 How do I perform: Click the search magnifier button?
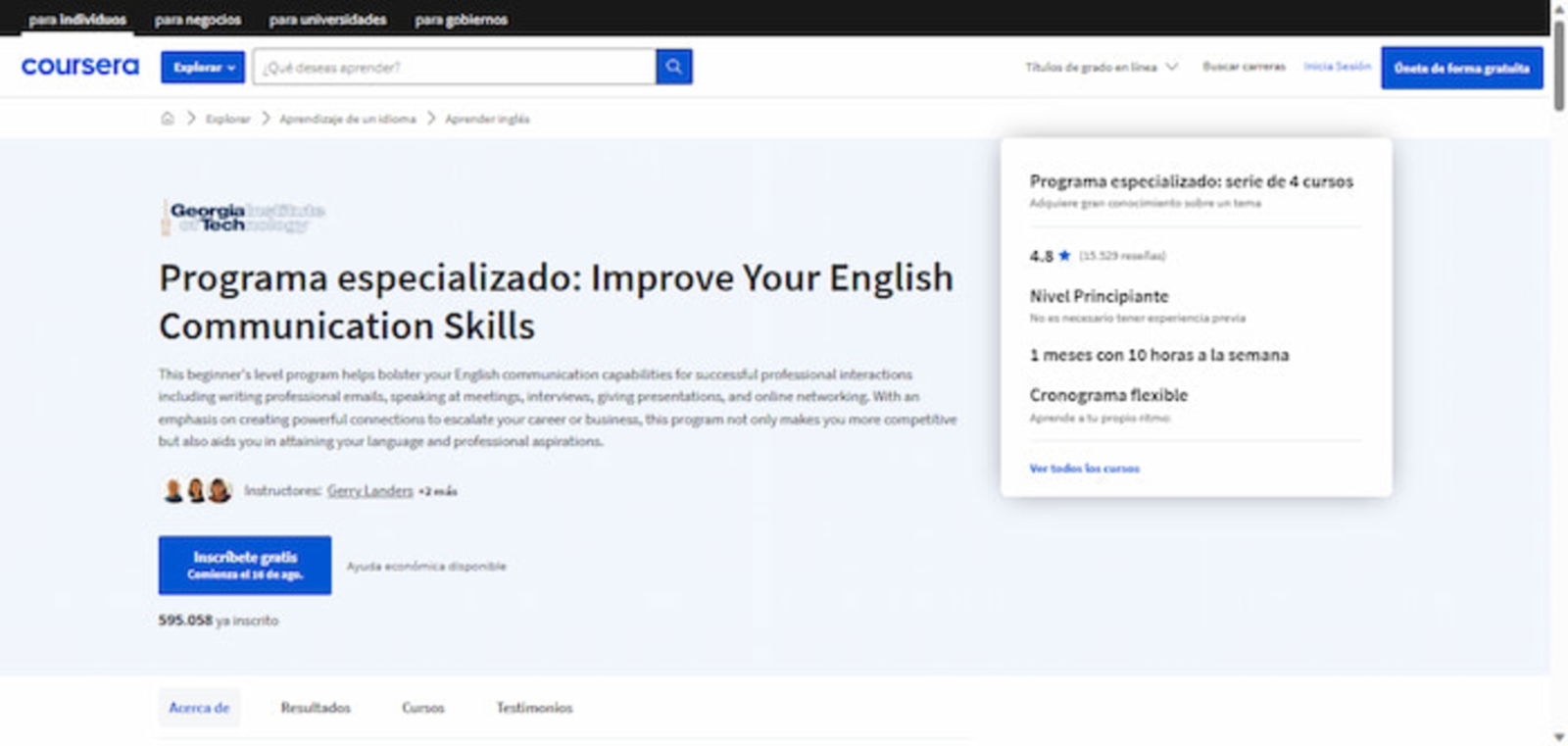pyautogui.click(x=674, y=67)
